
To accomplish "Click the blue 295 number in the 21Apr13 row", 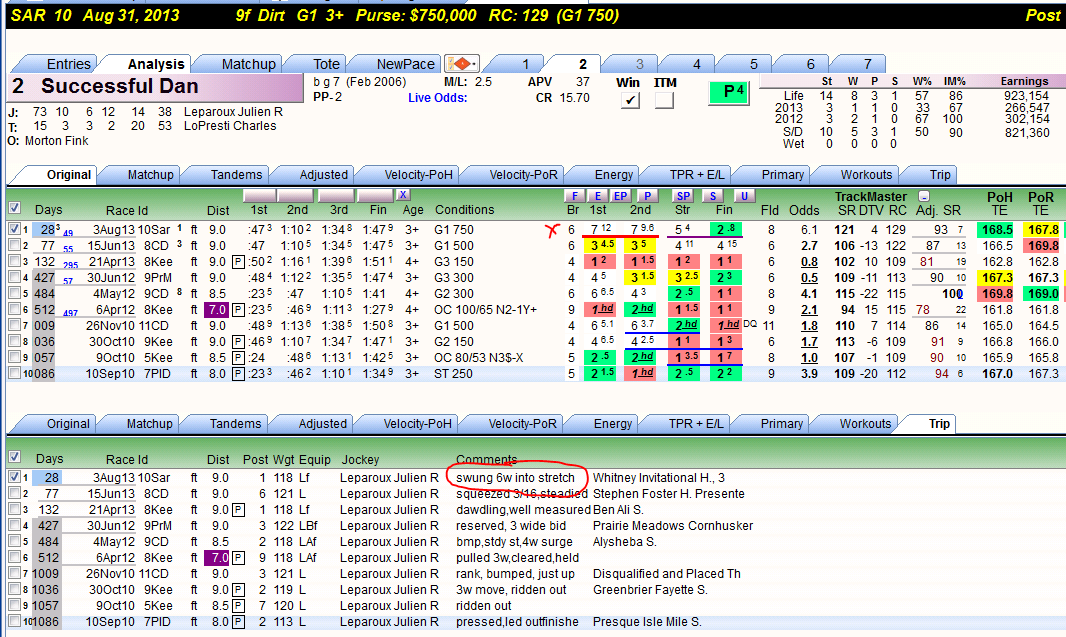I will point(70,265).
